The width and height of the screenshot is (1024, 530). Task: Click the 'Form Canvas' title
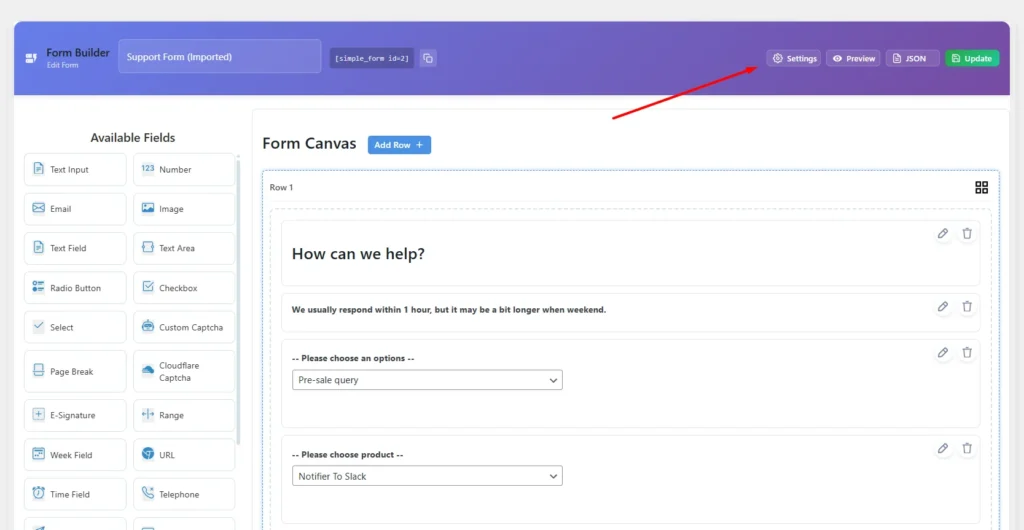point(310,144)
